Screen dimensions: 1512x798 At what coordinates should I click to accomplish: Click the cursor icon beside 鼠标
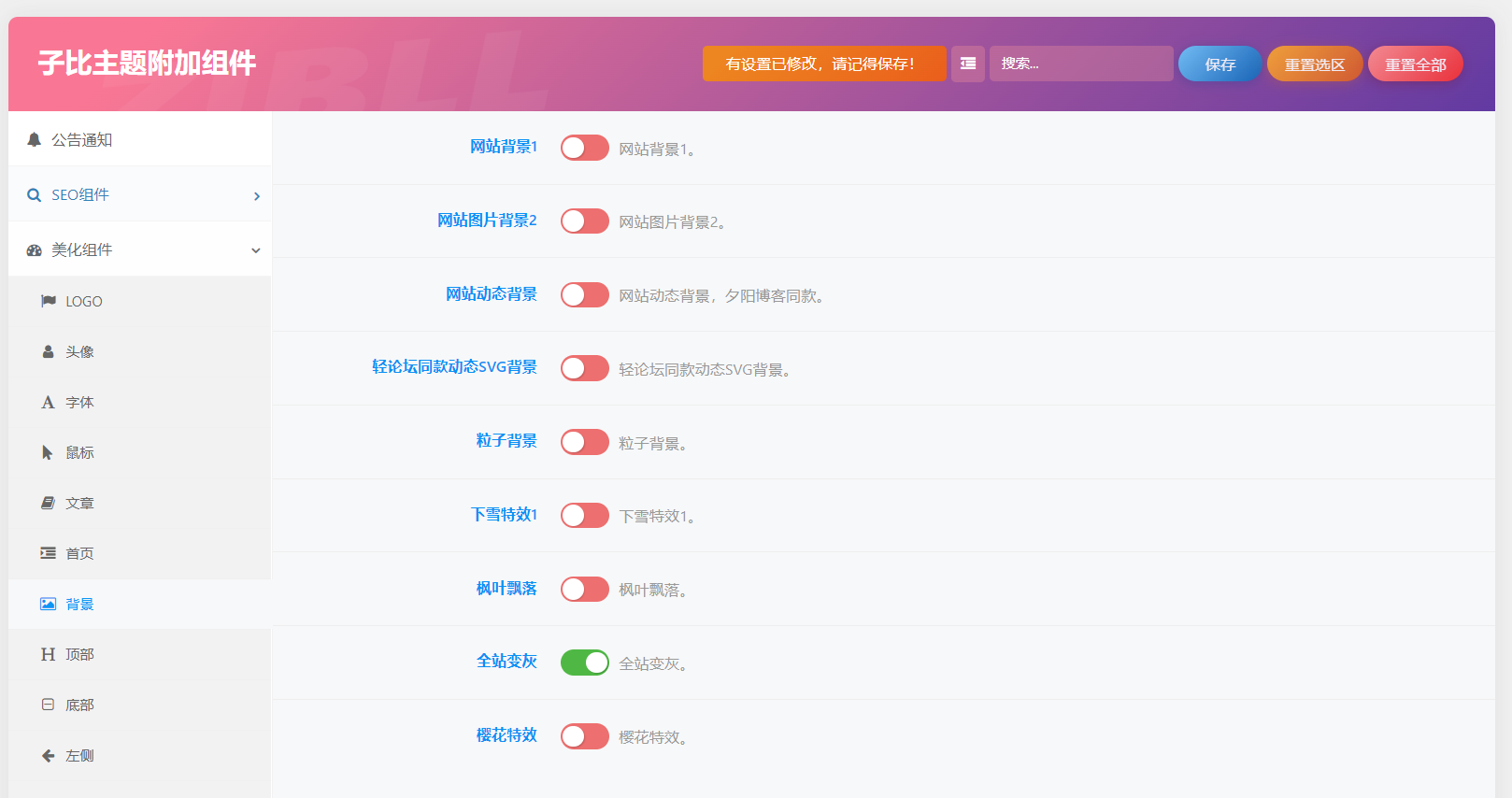pyautogui.click(x=48, y=452)
